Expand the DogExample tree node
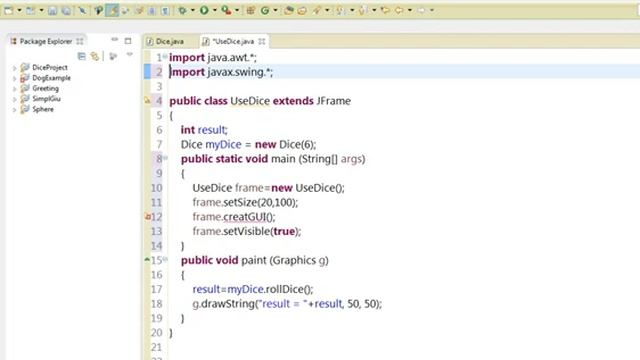 15,78
